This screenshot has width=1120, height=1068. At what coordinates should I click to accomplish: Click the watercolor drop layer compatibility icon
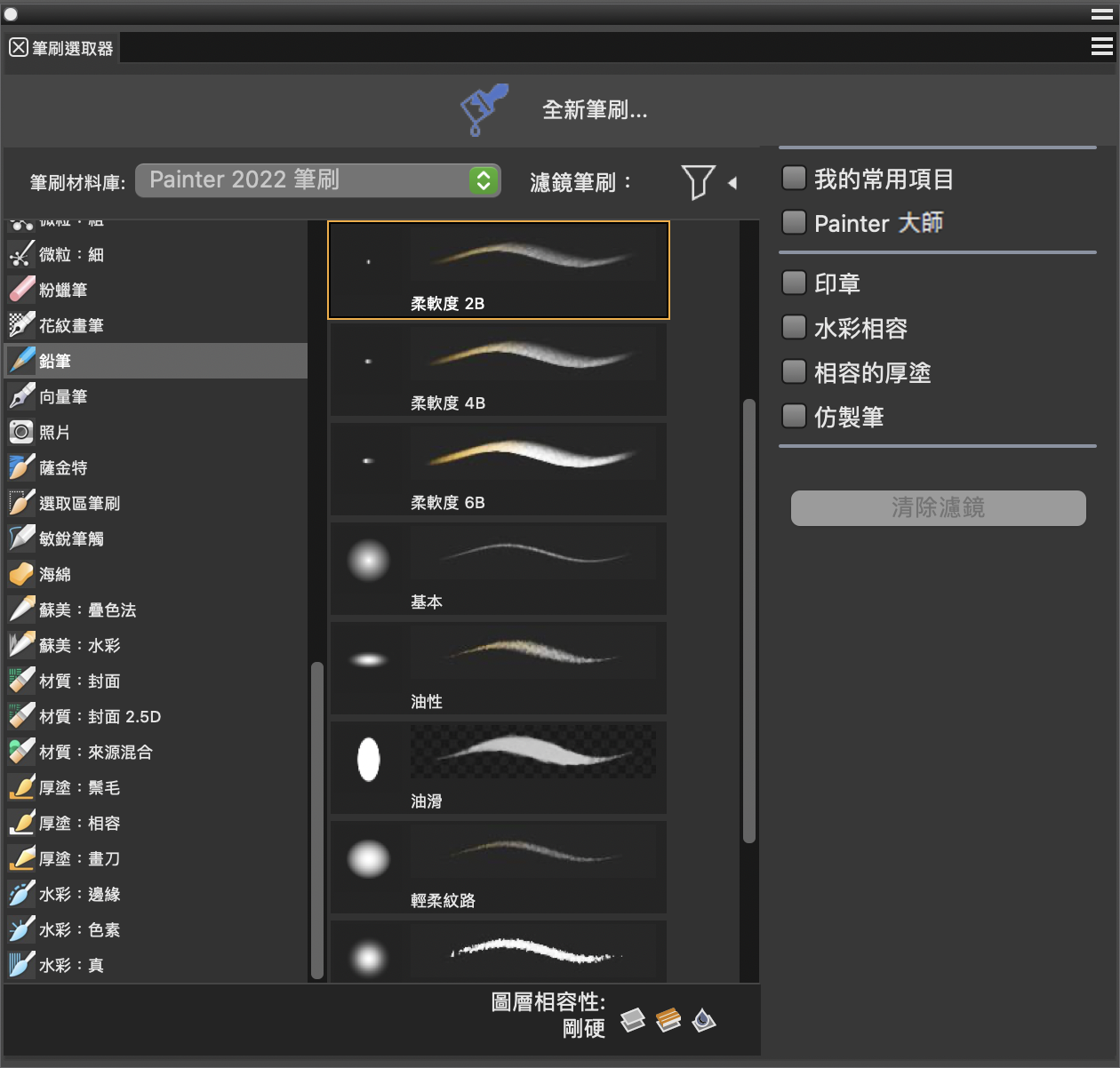point(704,1020)
